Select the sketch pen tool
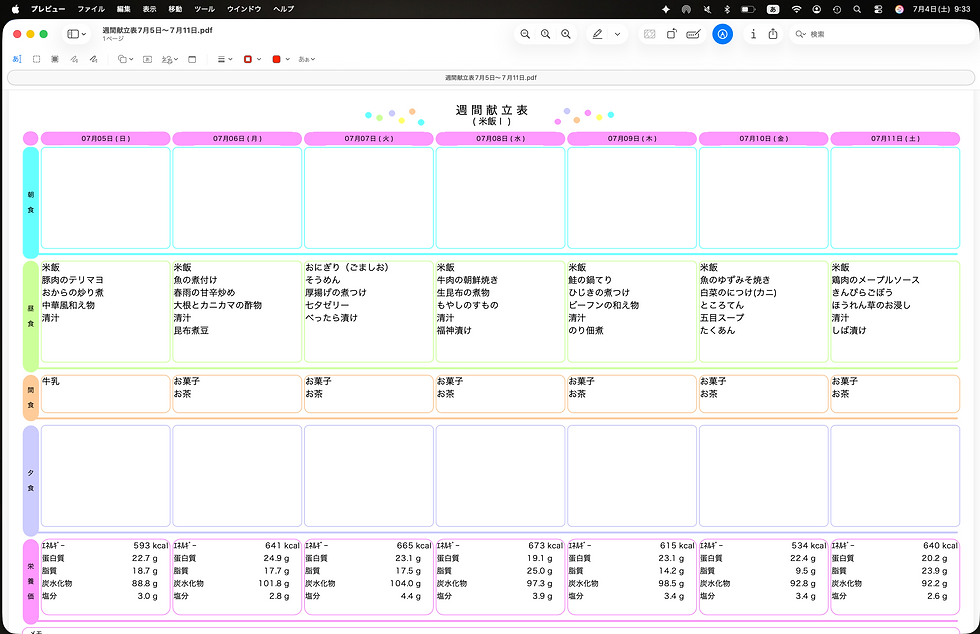 [x=74, y=59]
